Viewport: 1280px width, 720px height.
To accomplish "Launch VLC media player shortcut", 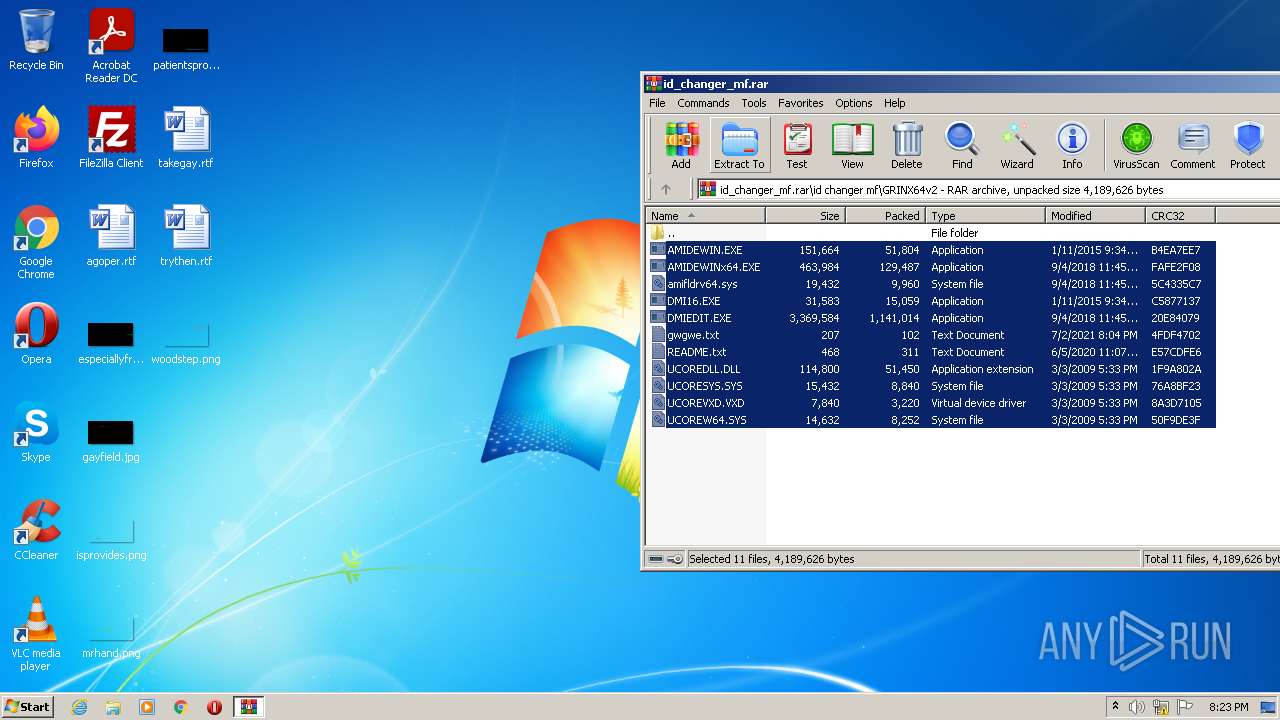I will tap(36, 634).
